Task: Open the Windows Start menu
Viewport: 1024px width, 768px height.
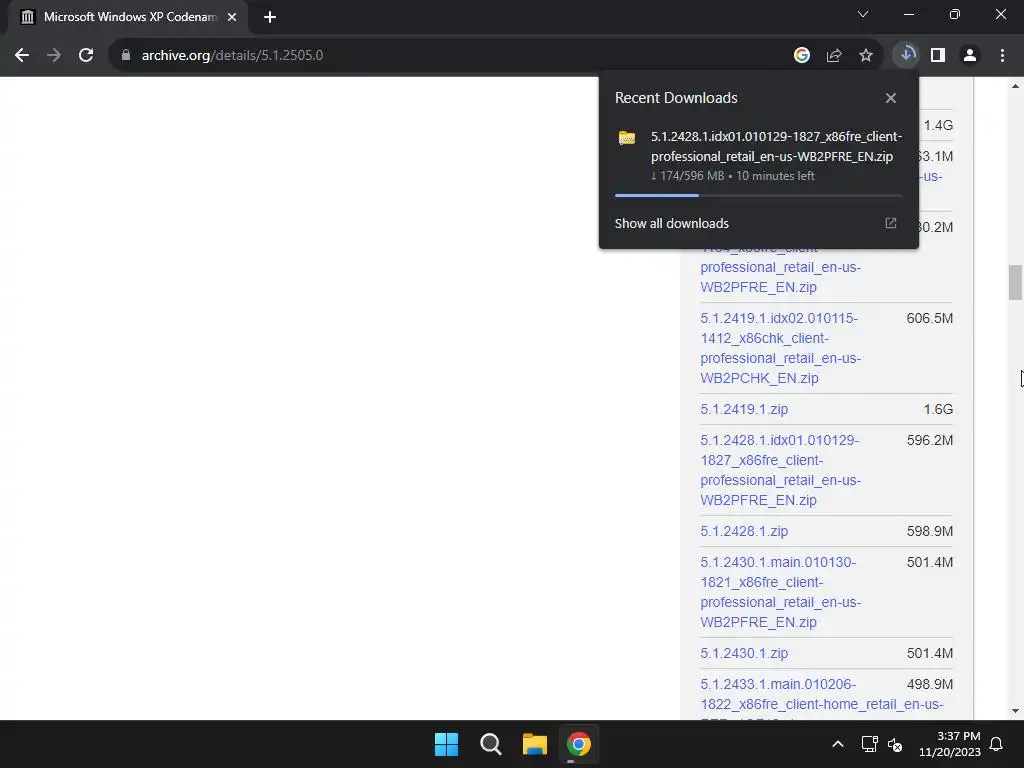Action: [447, 744]
